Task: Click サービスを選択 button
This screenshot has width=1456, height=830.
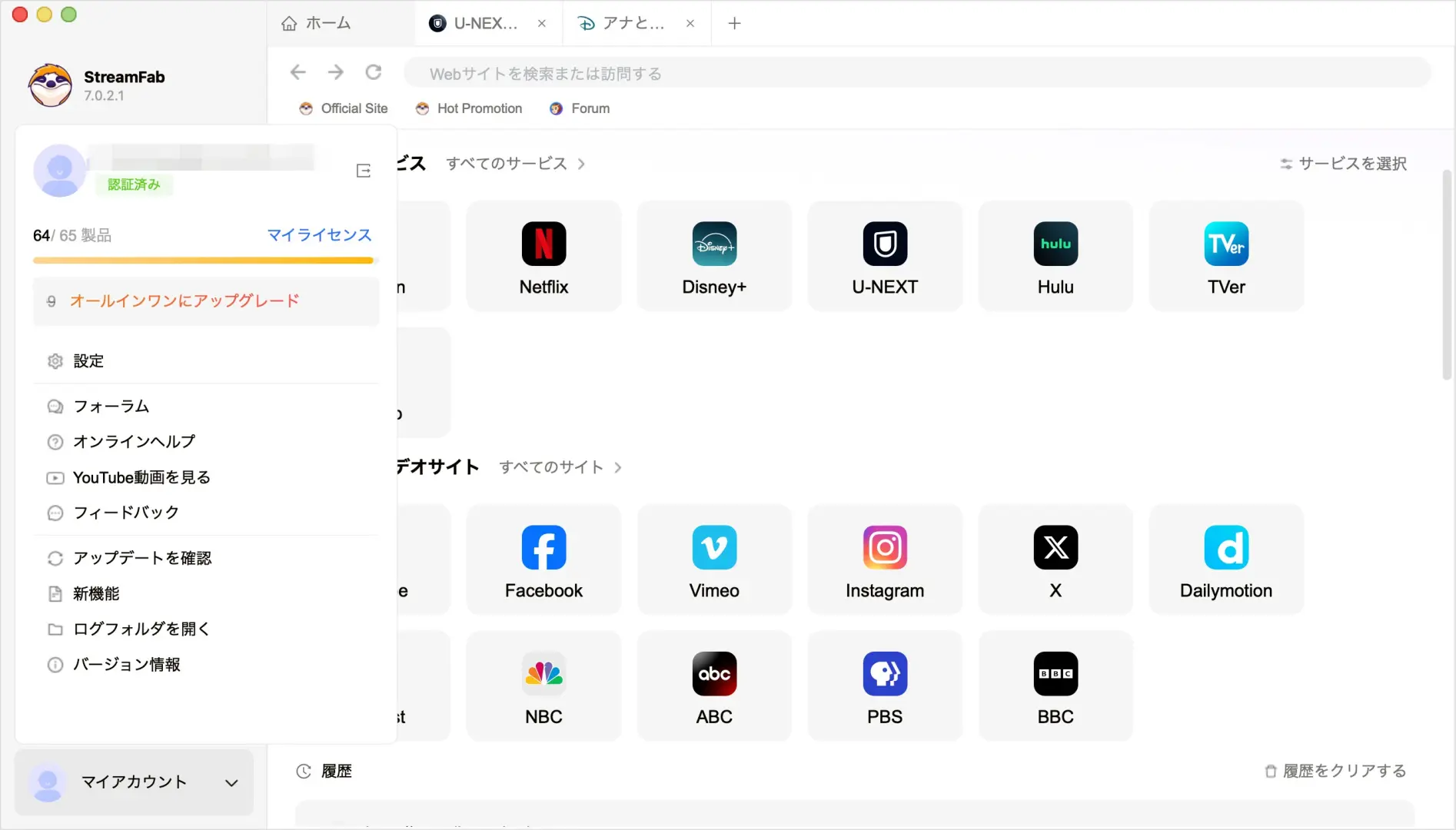Action: click(x=1344, y=164)
